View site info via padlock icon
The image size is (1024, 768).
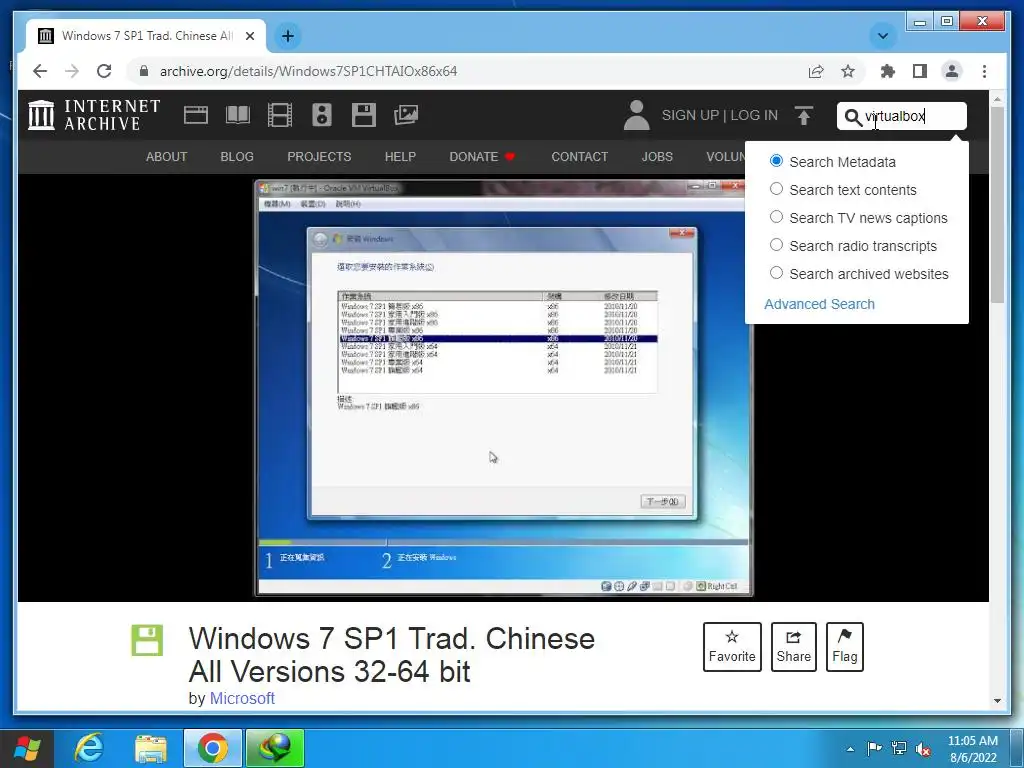pyautogui.click(x=144, y=71)
